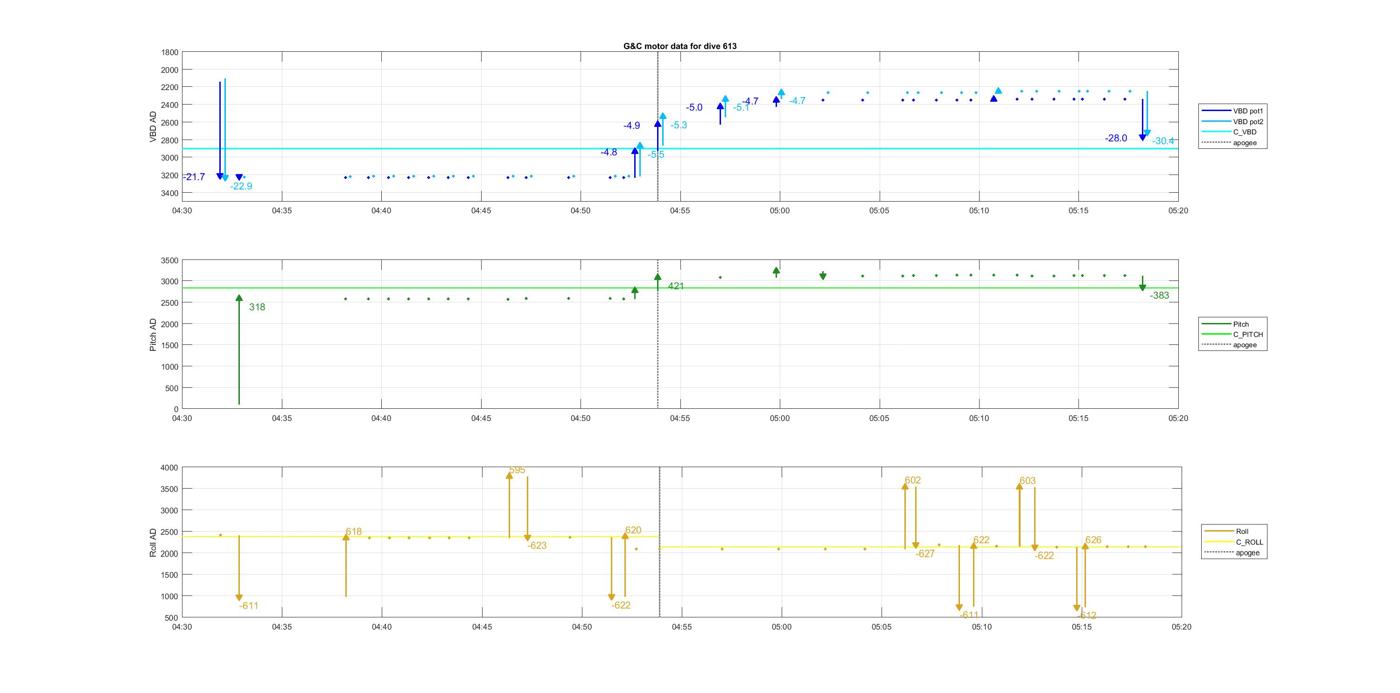Click the tall green pitch arrow labeled 318
The image size is (1400, 693).
pyautogui.click(x=239, y=350)
